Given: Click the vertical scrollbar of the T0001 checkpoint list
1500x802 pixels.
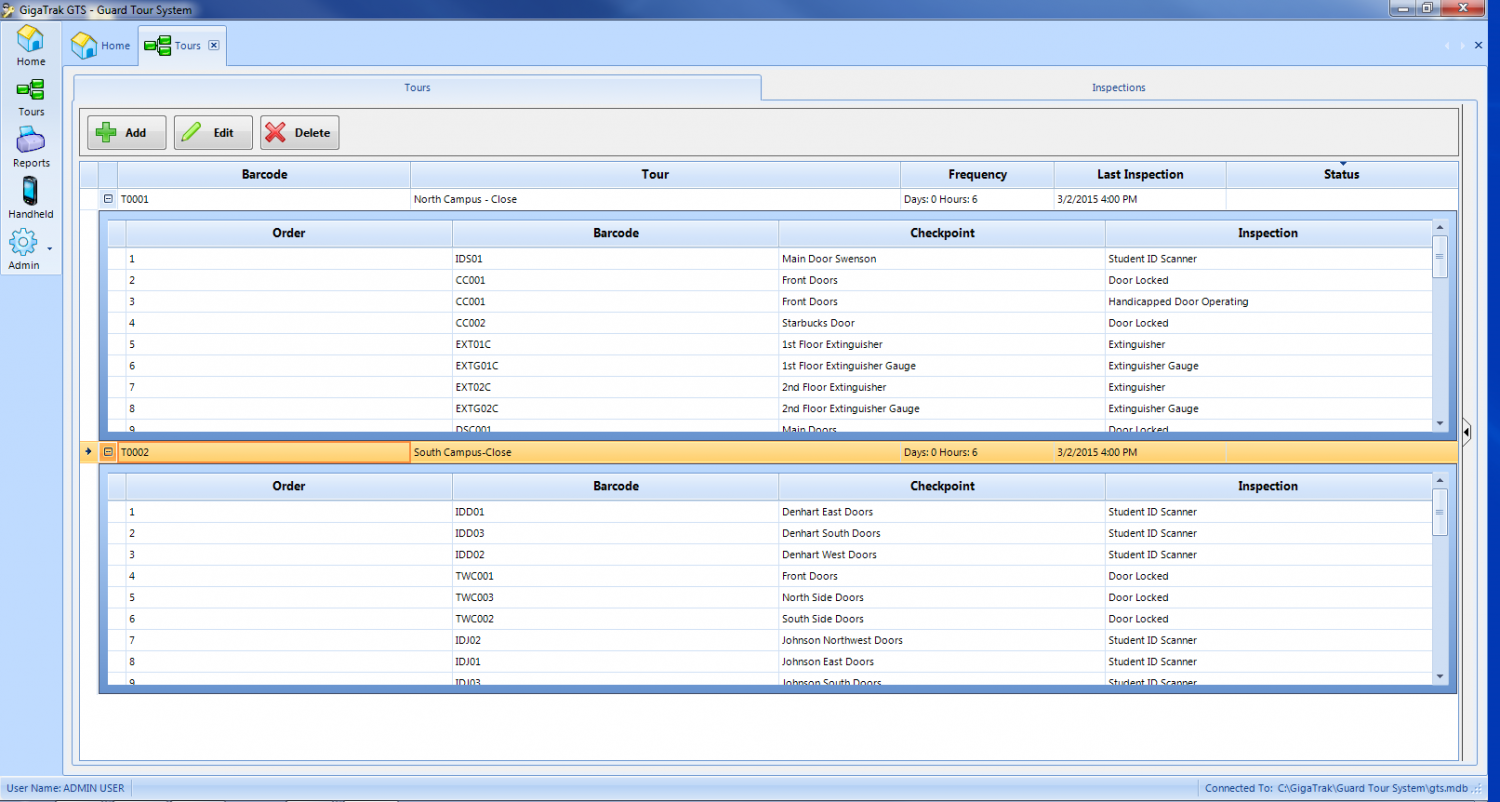Looking at the screenshot, I should coord(1440,258).
